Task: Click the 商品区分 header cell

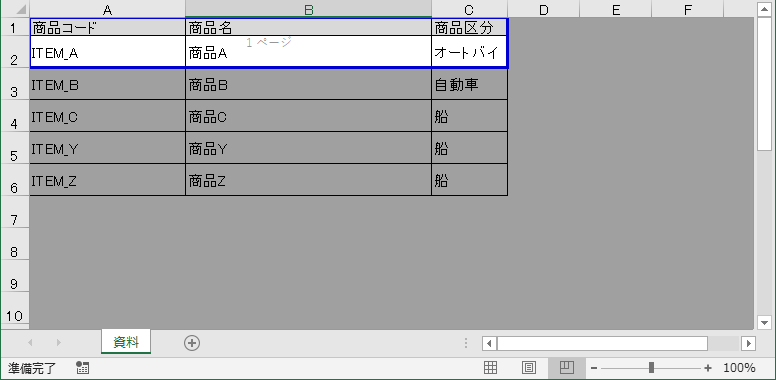Action: coord(469,27)
